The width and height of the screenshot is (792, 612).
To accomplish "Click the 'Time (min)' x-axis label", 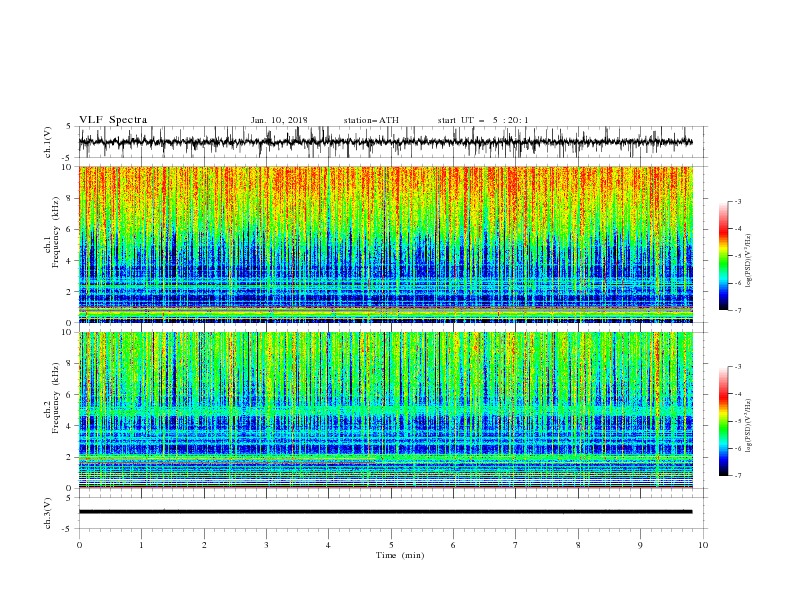I will click(x=400, y=555).
